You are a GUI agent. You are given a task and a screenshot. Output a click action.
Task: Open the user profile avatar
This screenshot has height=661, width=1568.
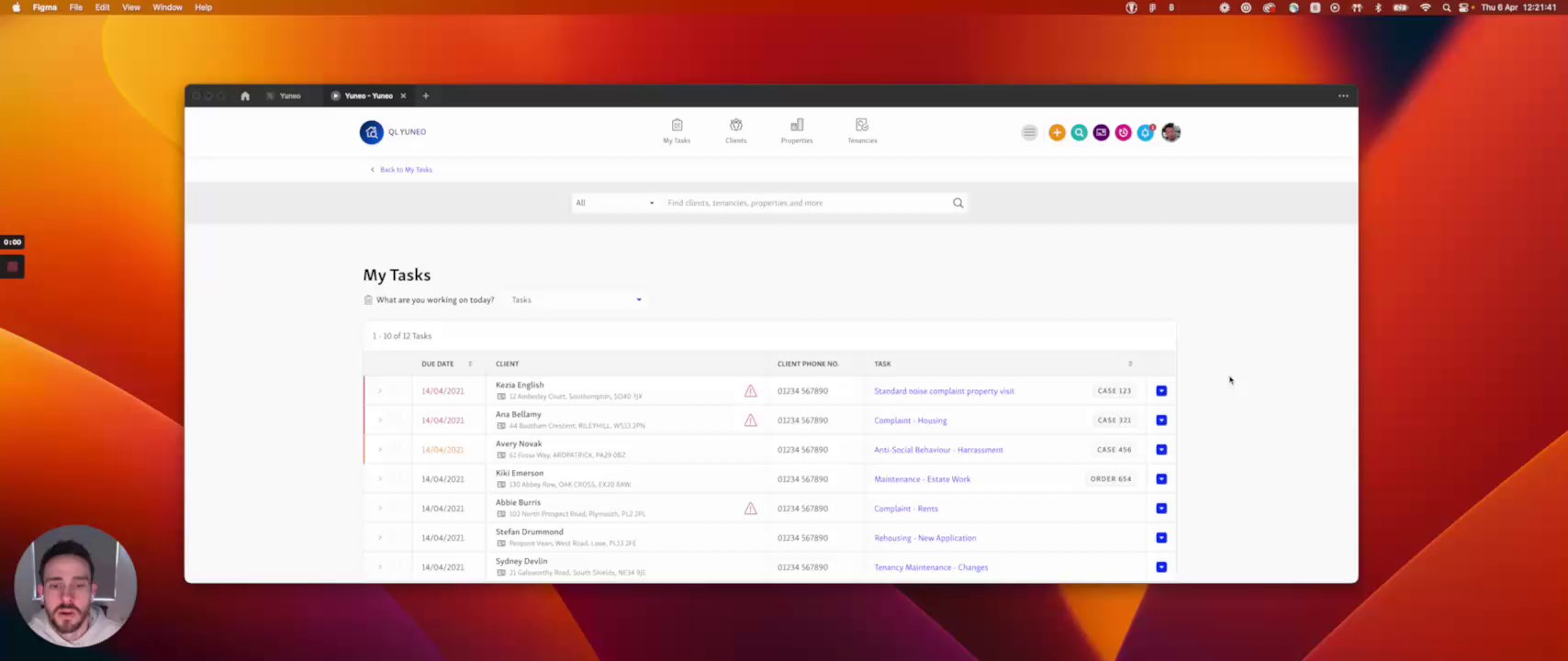[1170, 133]
